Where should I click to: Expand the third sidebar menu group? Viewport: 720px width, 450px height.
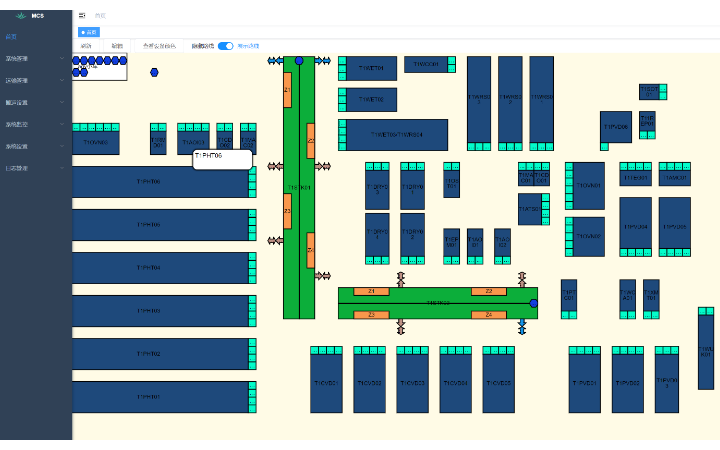35,102
